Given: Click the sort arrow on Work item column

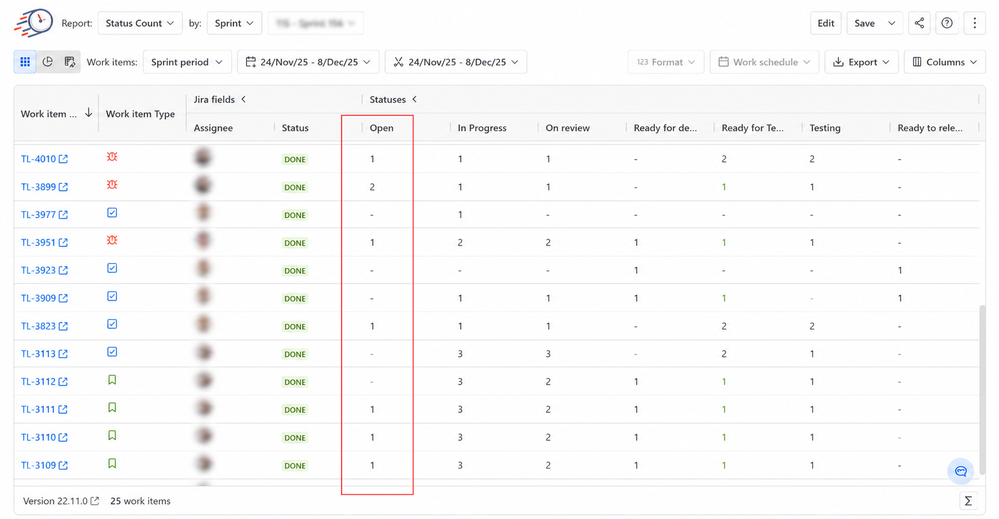Looking at the screenshot, I should [x=89, y=113].
